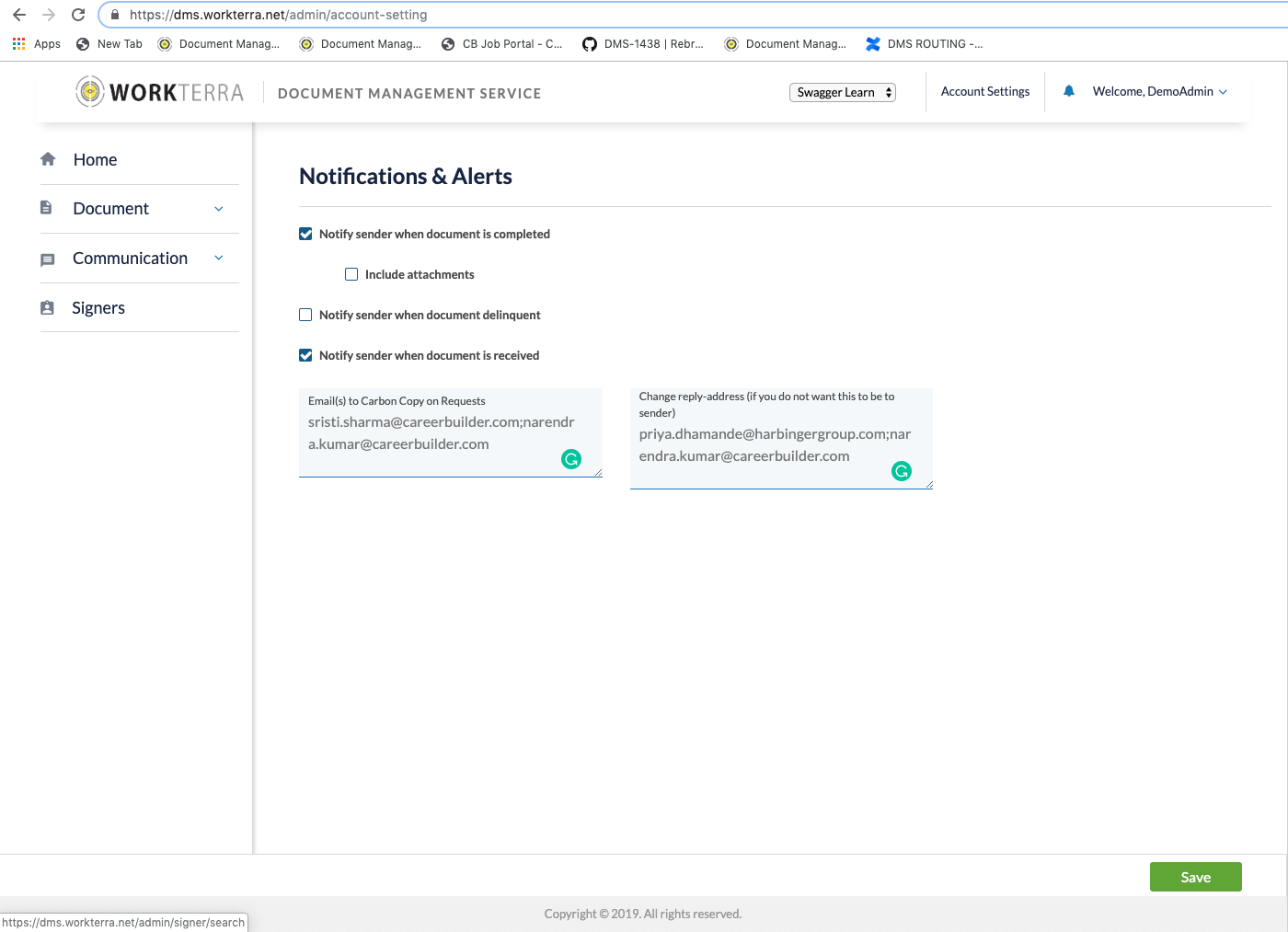This screenshot has height=932, width=1288.
Task: Check Include attachments
Action: coord(351,274)
